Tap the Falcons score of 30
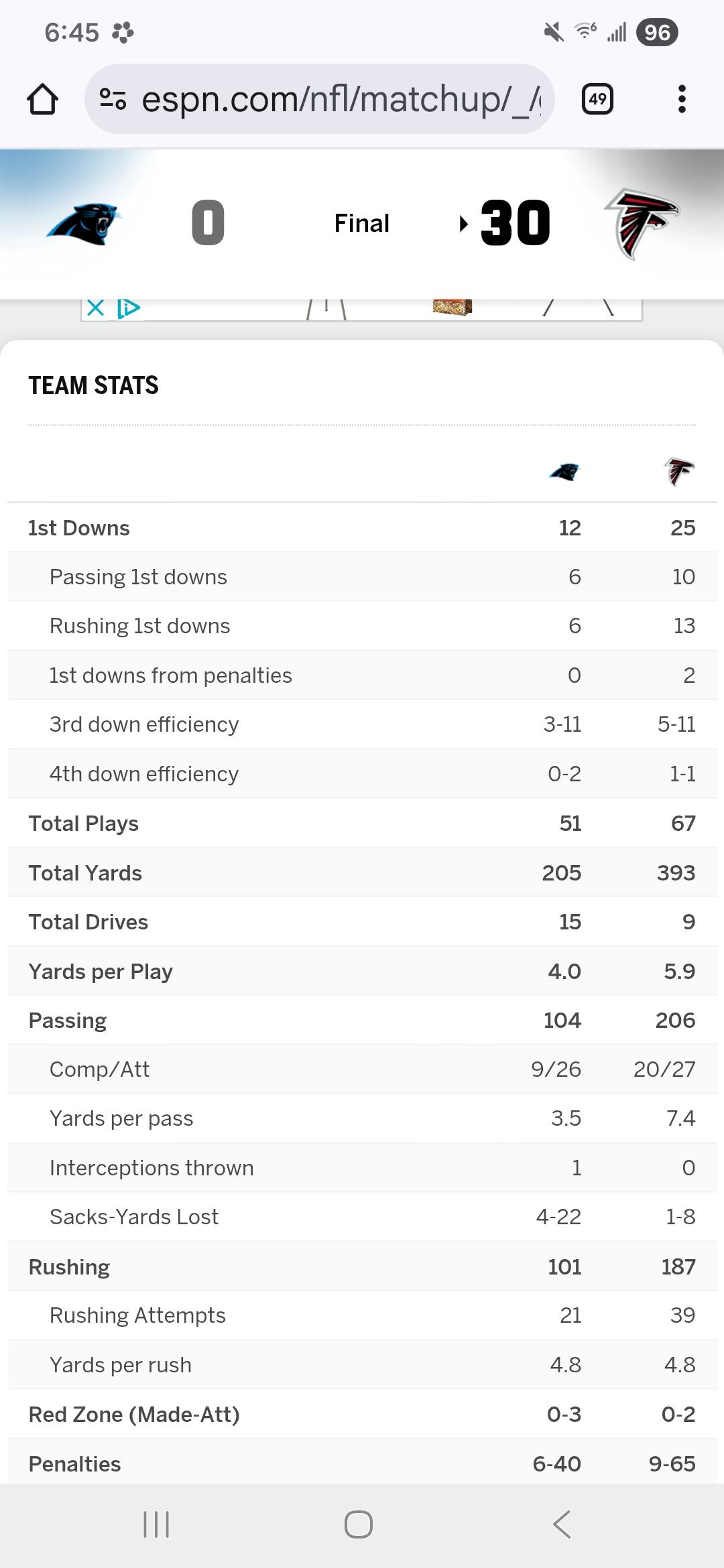Image resolution: width=724 pixels, height=1568 pixels. [515, 223]
